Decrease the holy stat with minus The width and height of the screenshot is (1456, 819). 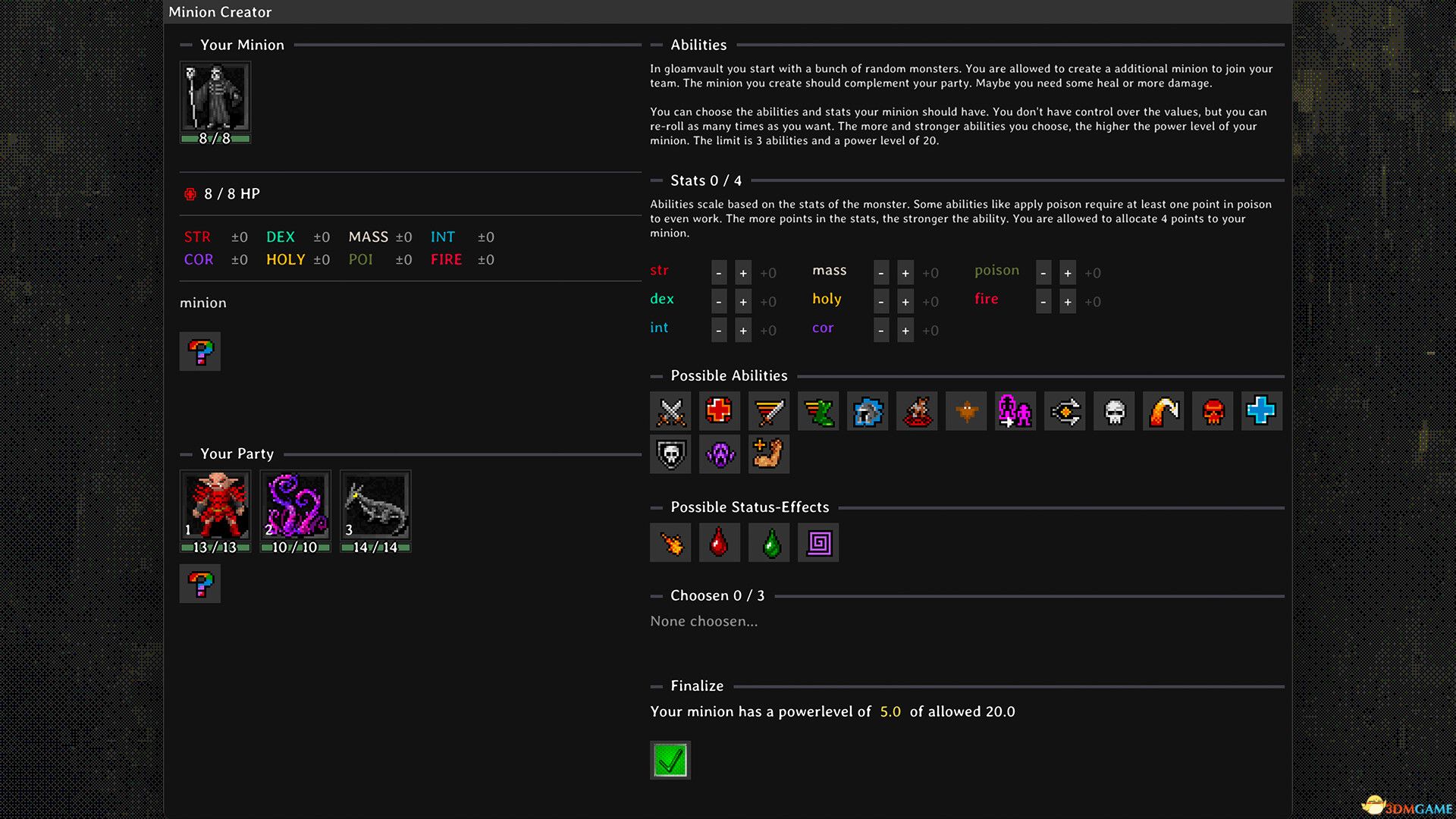click(881, 302)
